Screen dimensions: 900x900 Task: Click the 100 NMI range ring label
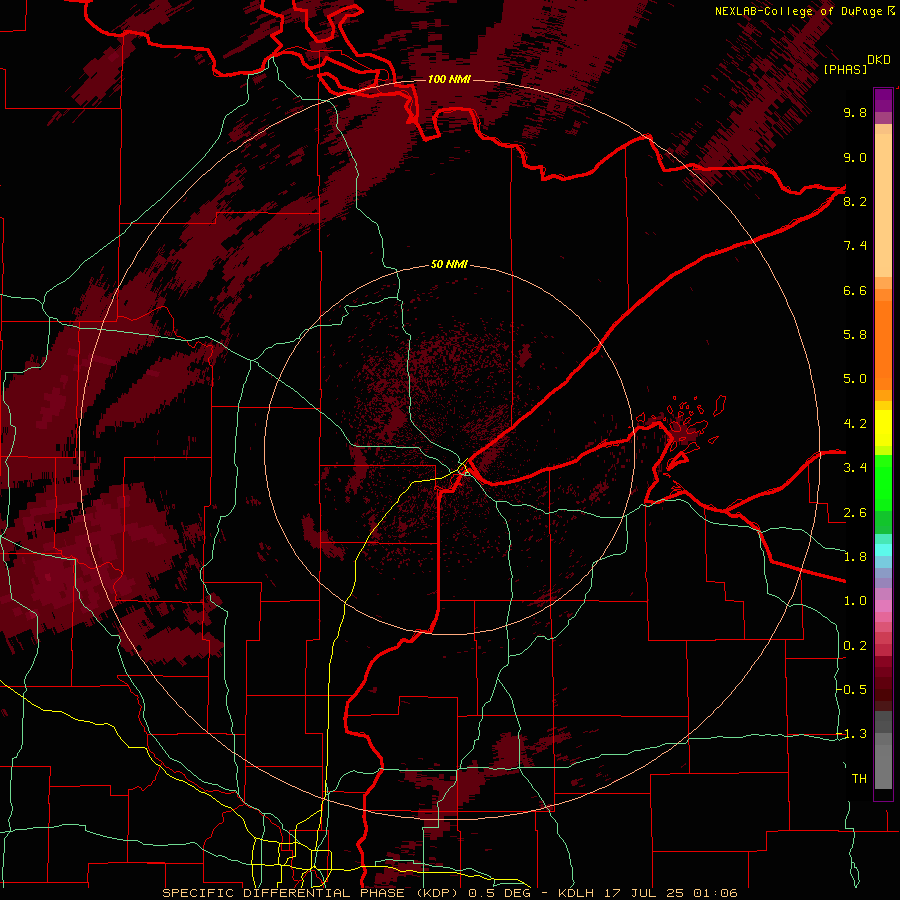(449, 79)
